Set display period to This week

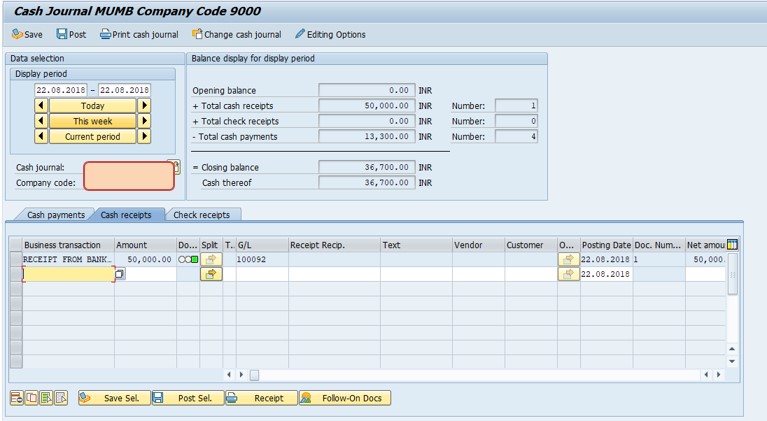pyautogui.click(x=92, y=121)
